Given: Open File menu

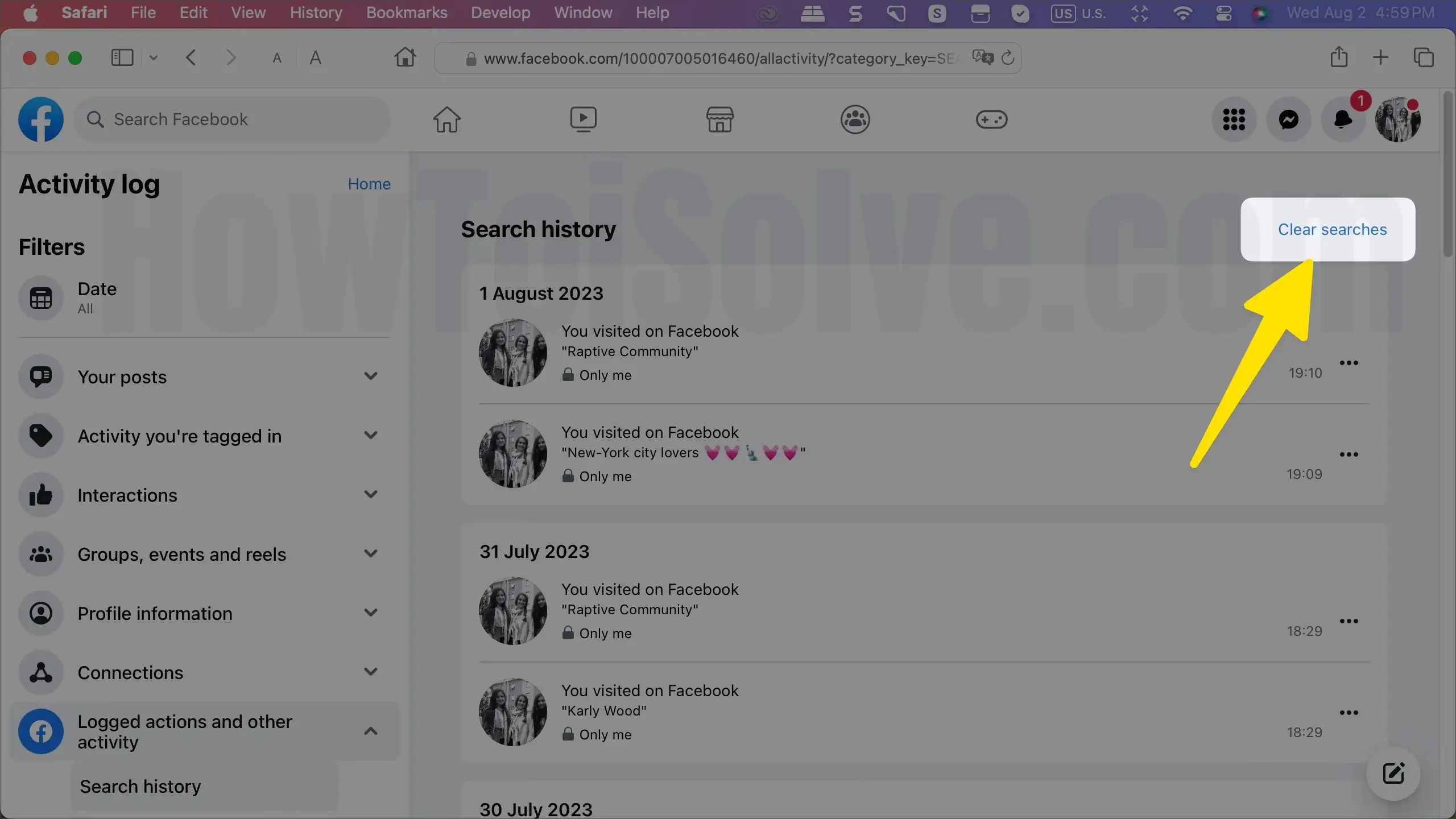Looking at the screenshot, I should (143, 13).
